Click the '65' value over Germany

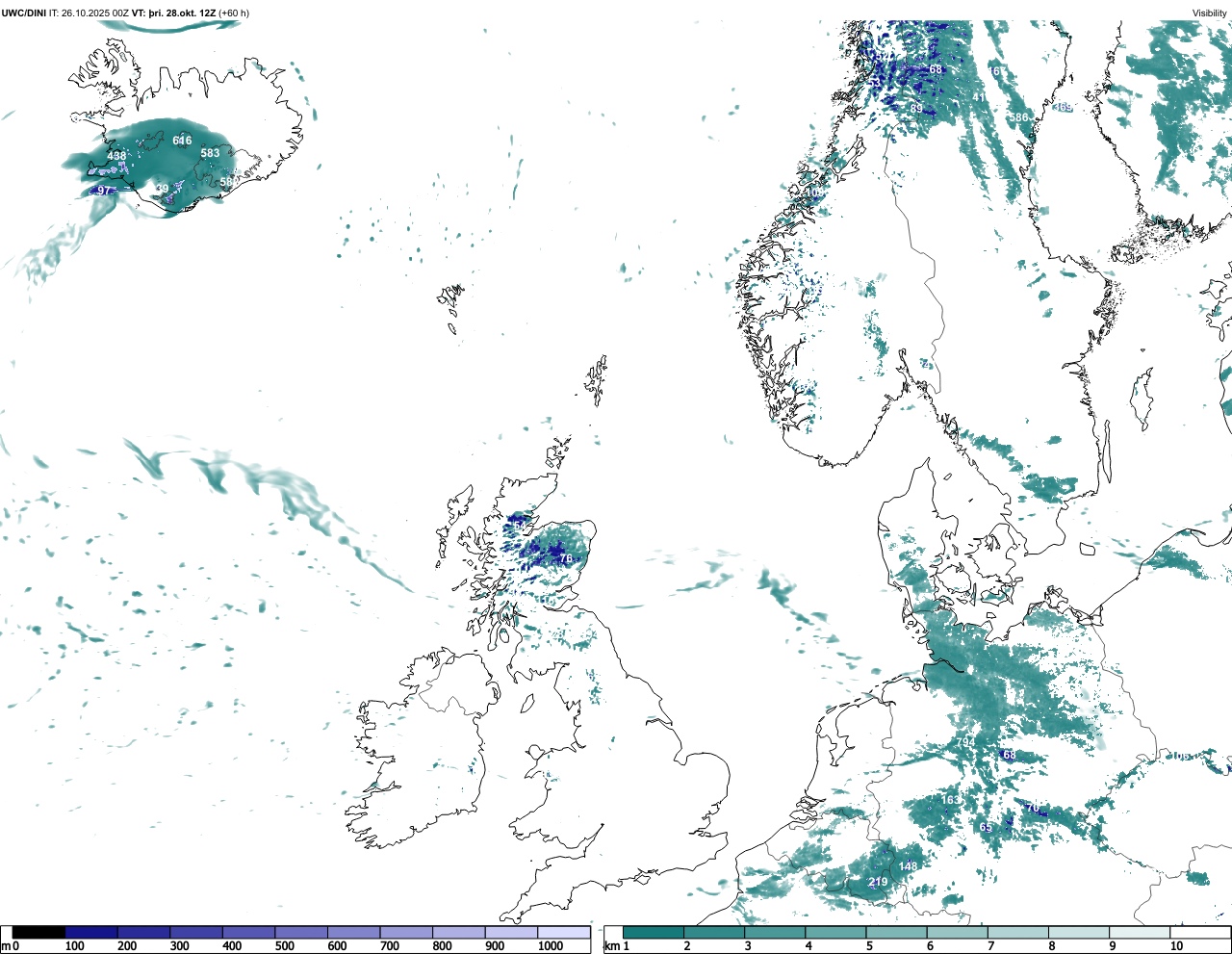[x=986, y=828]
